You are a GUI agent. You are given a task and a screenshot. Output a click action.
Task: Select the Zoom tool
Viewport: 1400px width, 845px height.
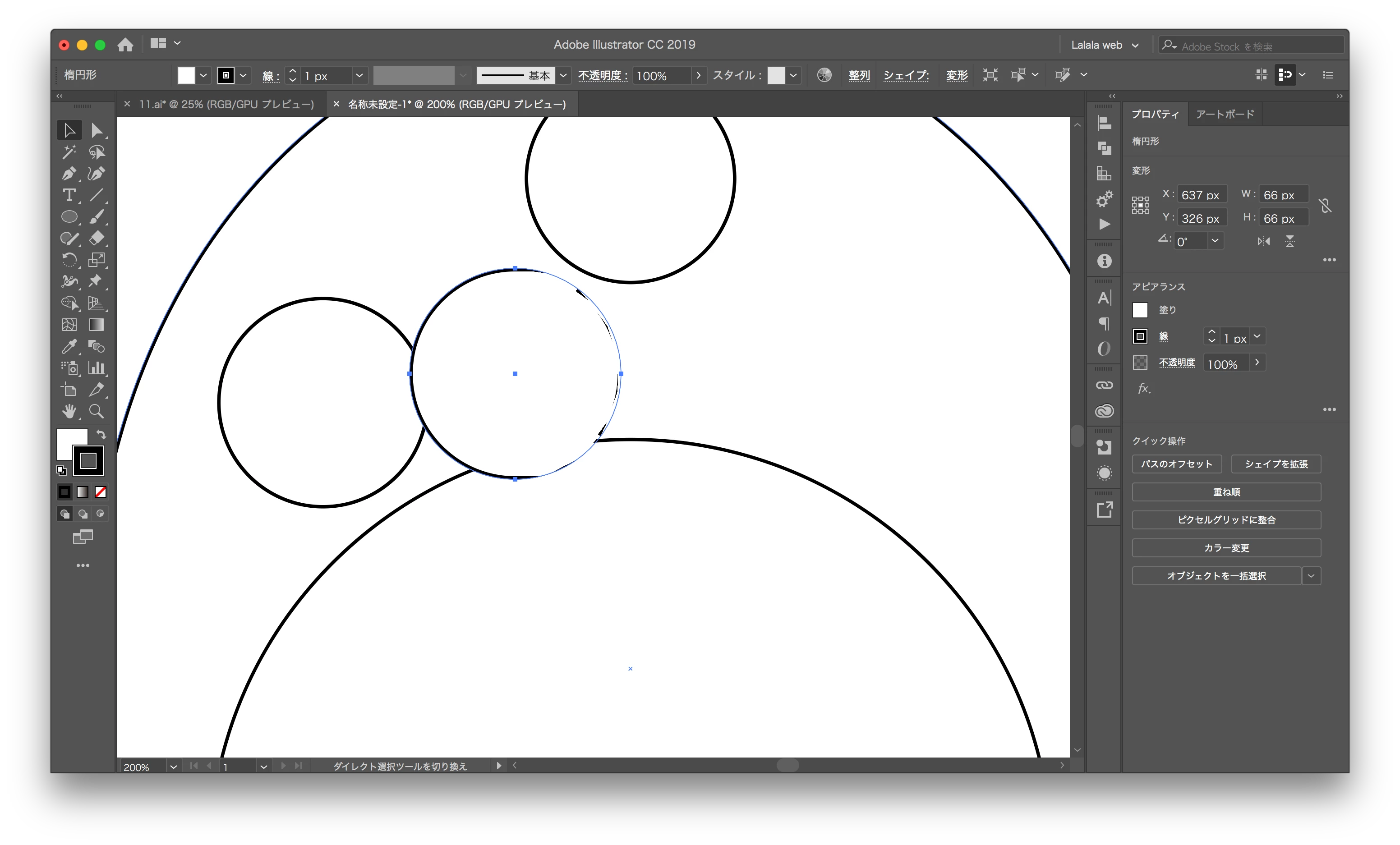coord(97,411)
